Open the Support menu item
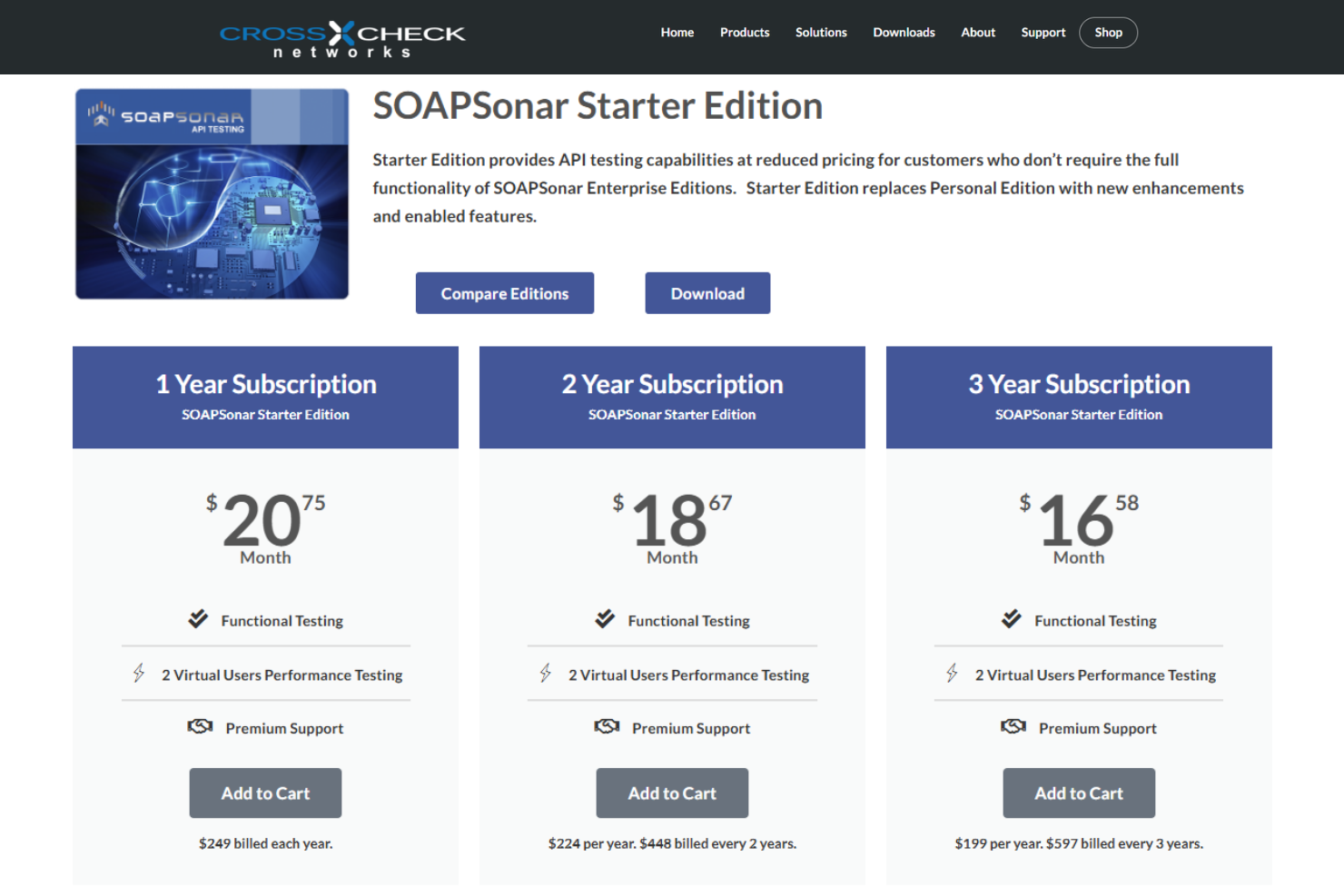This screenshot has width=1344, height=896. 1043,33
